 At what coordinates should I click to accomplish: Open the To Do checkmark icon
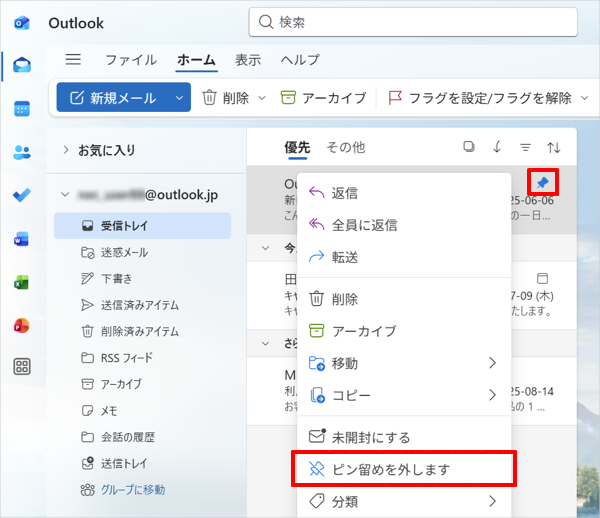pyautogui.click(x=22, y=195)
